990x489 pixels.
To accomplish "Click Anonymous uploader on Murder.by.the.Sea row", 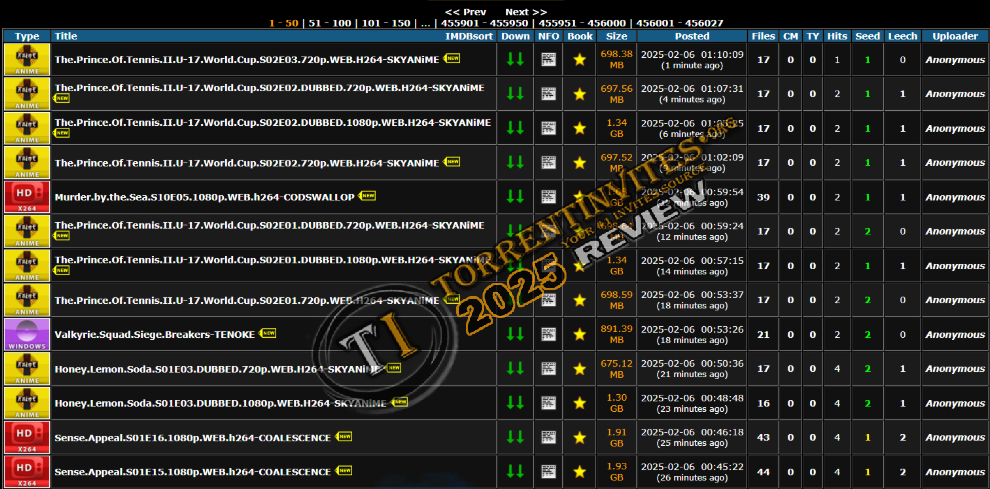I will pyautogui.click(x=954, y=197).
